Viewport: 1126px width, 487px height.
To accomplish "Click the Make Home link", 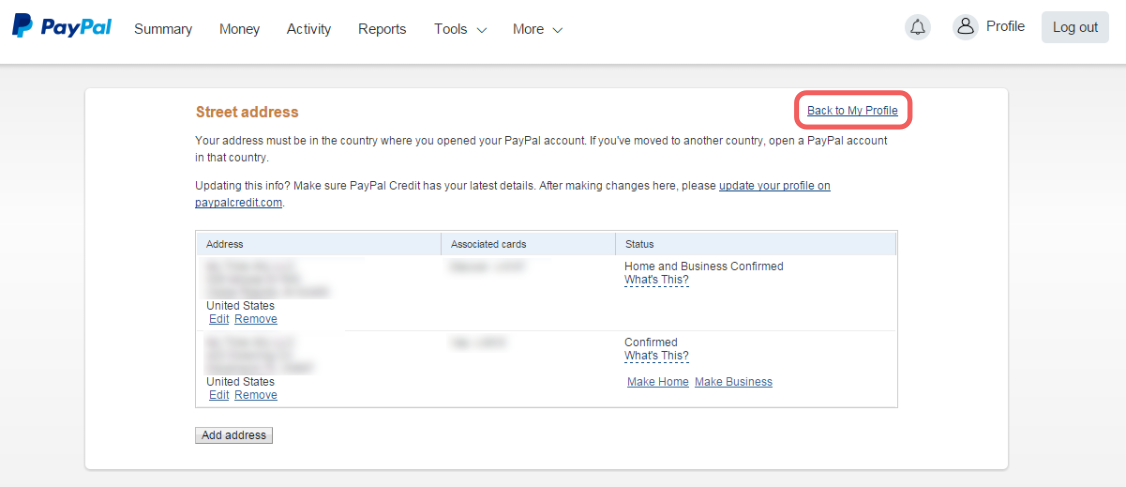I will pos(658,382).
